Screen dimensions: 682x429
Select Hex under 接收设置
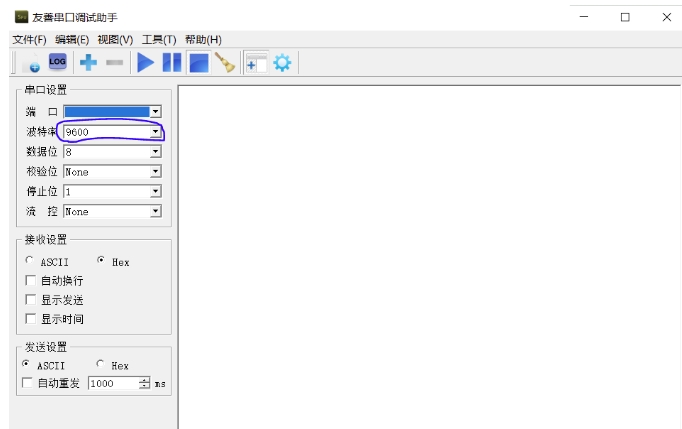pos(101,260)
